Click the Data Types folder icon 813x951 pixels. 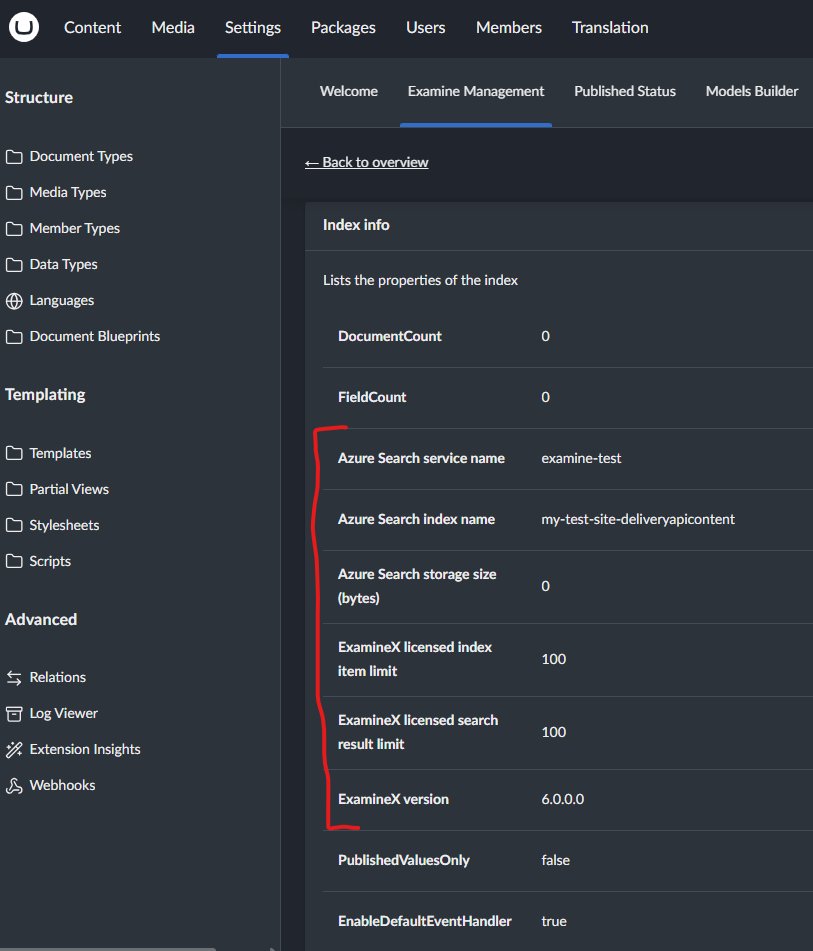click(14, 264)
